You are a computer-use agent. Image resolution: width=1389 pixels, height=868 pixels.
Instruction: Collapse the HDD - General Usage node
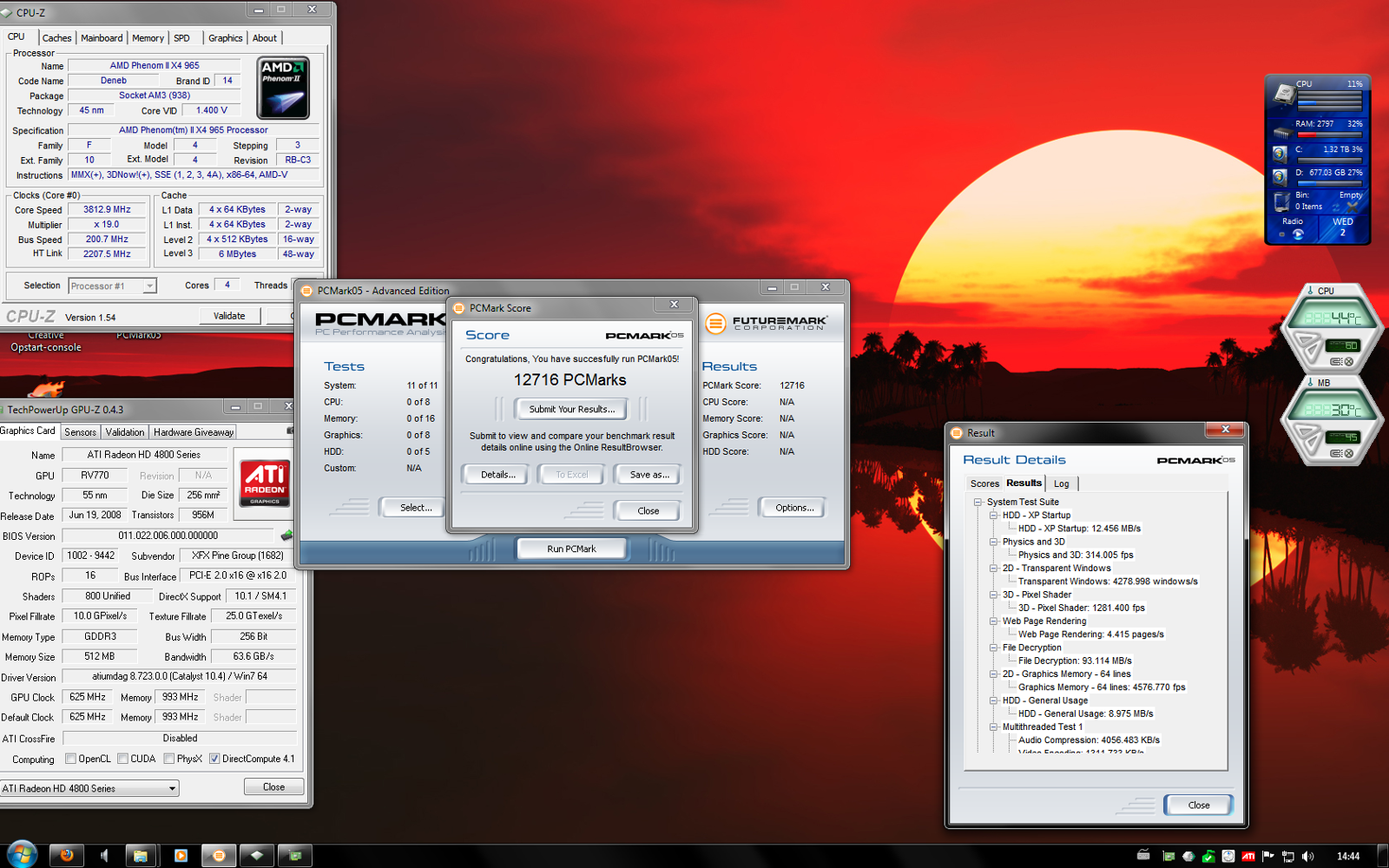[993, 700]
